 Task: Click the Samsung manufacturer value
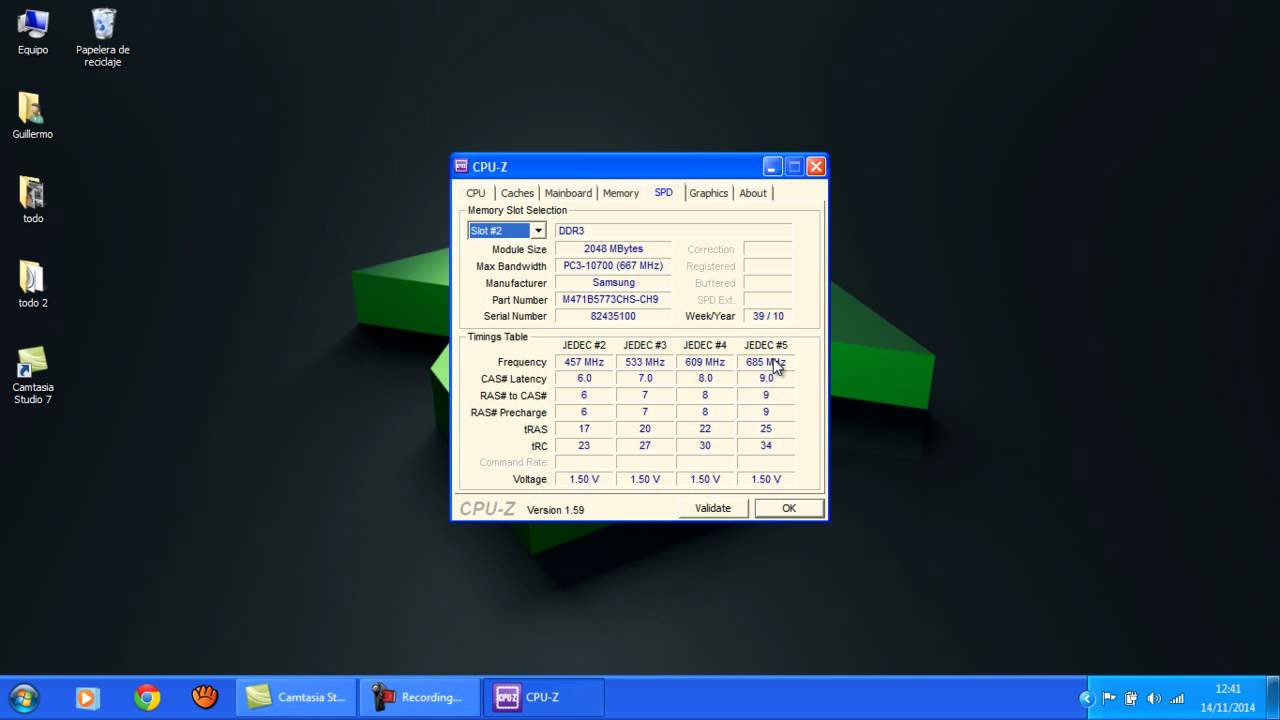[614, 283]
